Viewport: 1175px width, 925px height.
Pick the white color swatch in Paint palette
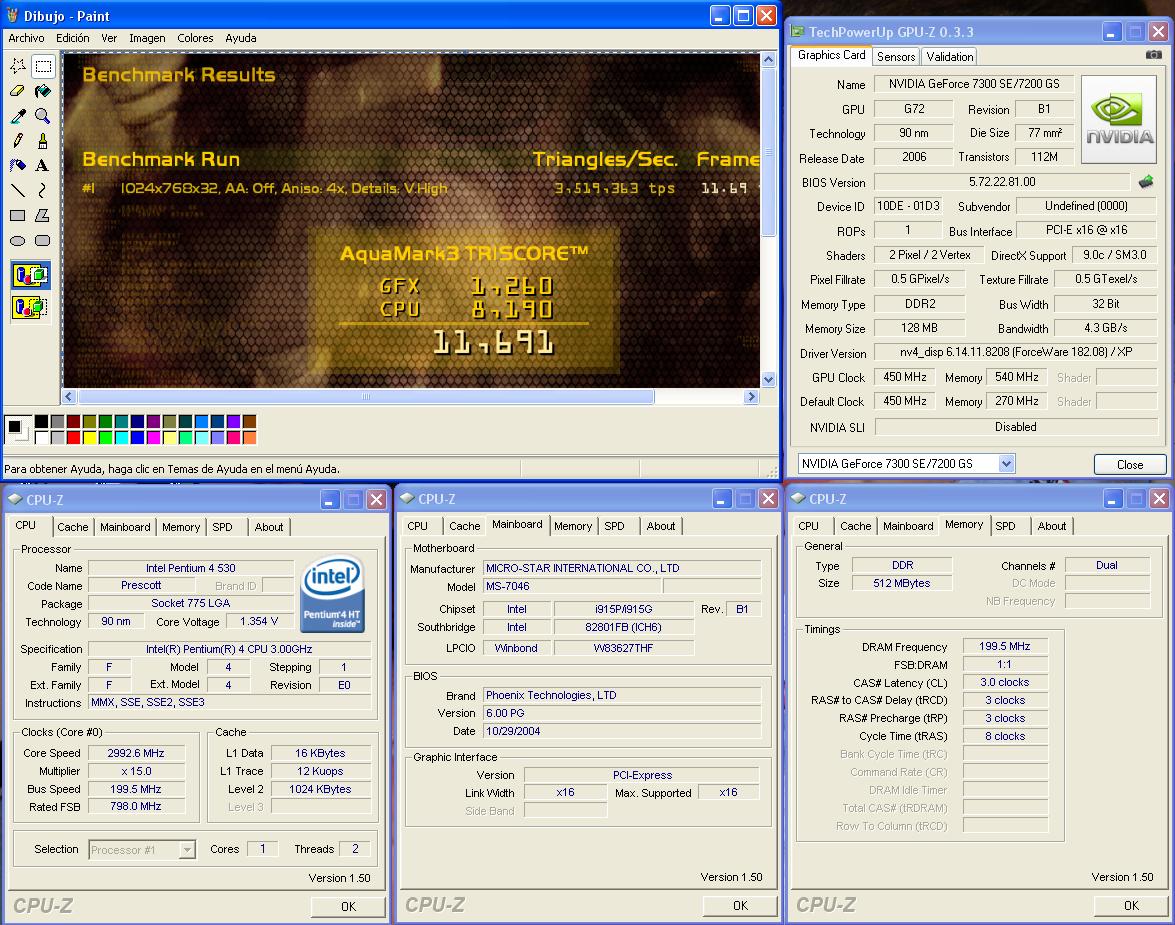click(x=41, y=437)
